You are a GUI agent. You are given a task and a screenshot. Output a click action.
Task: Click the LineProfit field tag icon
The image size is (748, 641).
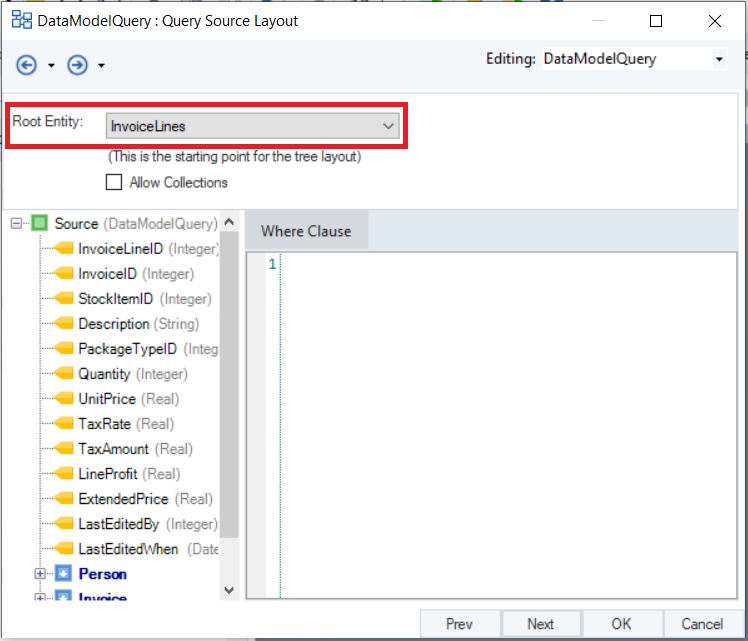[x=63, y=473]
